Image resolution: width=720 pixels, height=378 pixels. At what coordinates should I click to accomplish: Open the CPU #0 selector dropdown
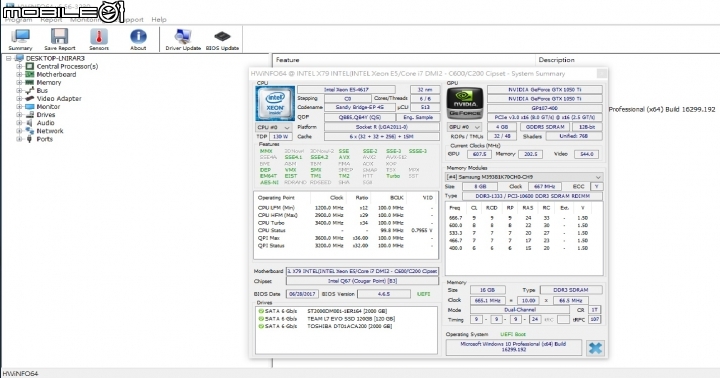(274, 127)
